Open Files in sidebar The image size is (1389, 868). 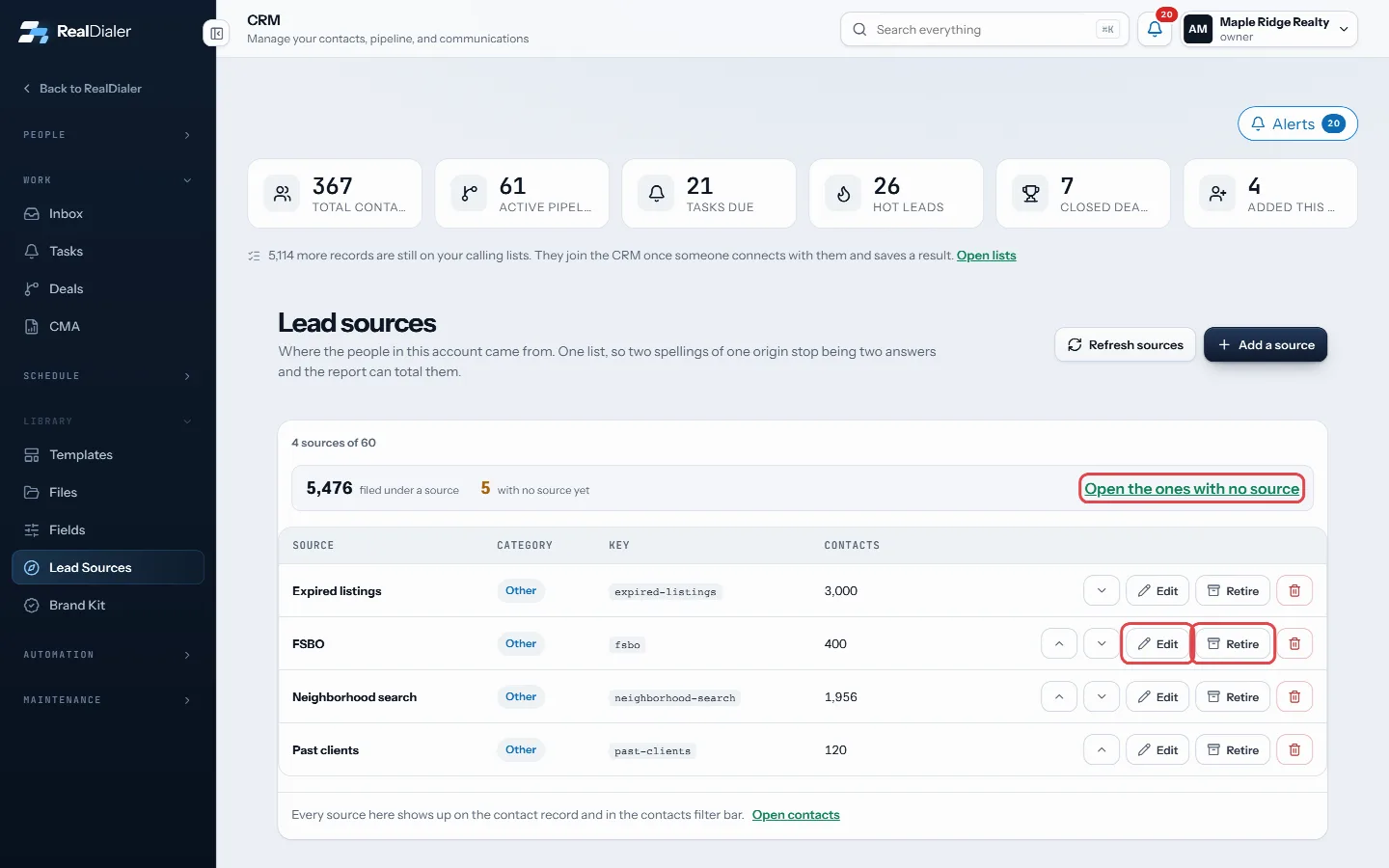coord(108,493)
